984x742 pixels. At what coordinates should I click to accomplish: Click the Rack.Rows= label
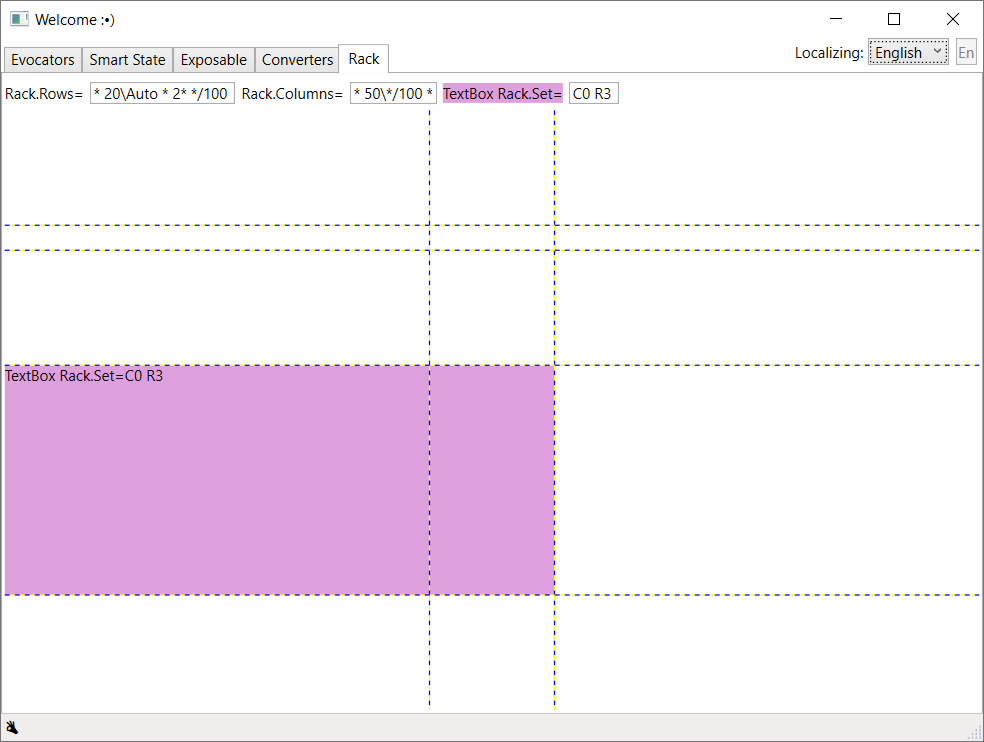tap(44, 94)
